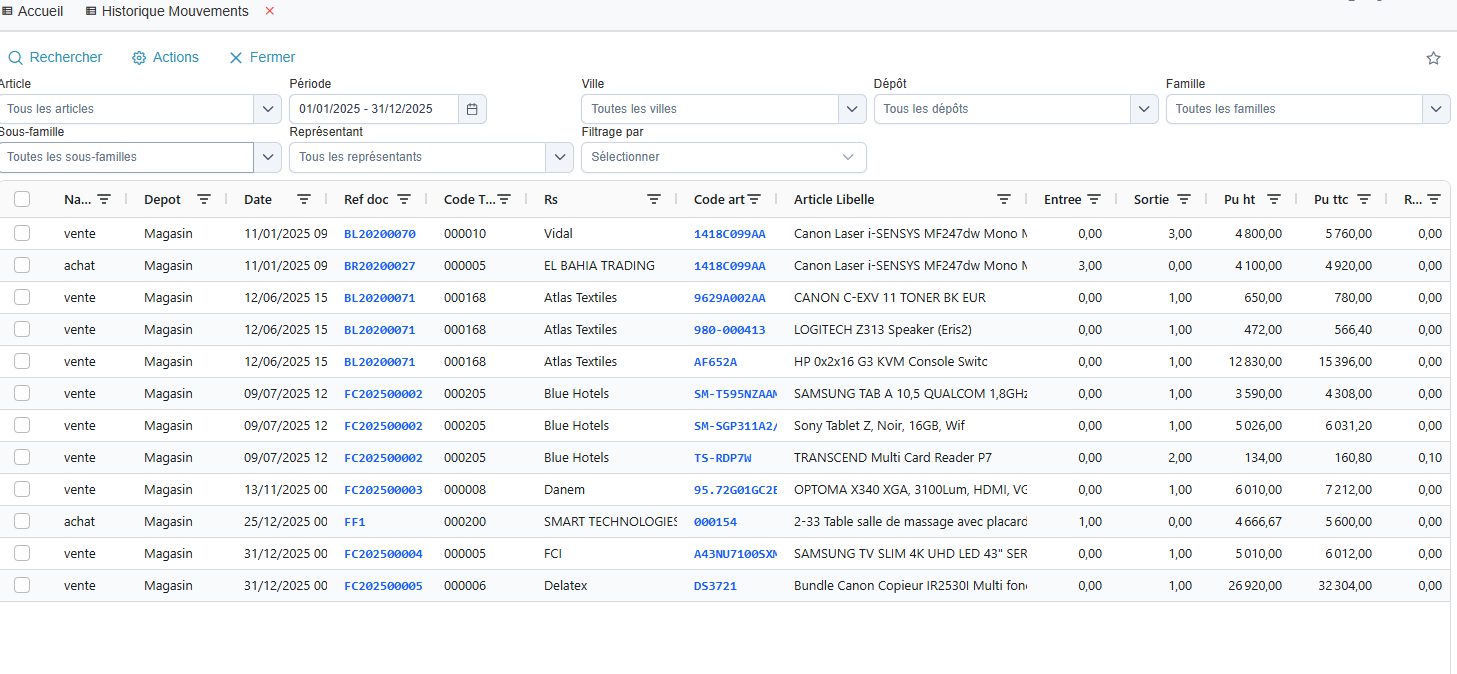Check the Delatex row checkbox
This screenshot has width=1457, height=674.
[22, 585]
